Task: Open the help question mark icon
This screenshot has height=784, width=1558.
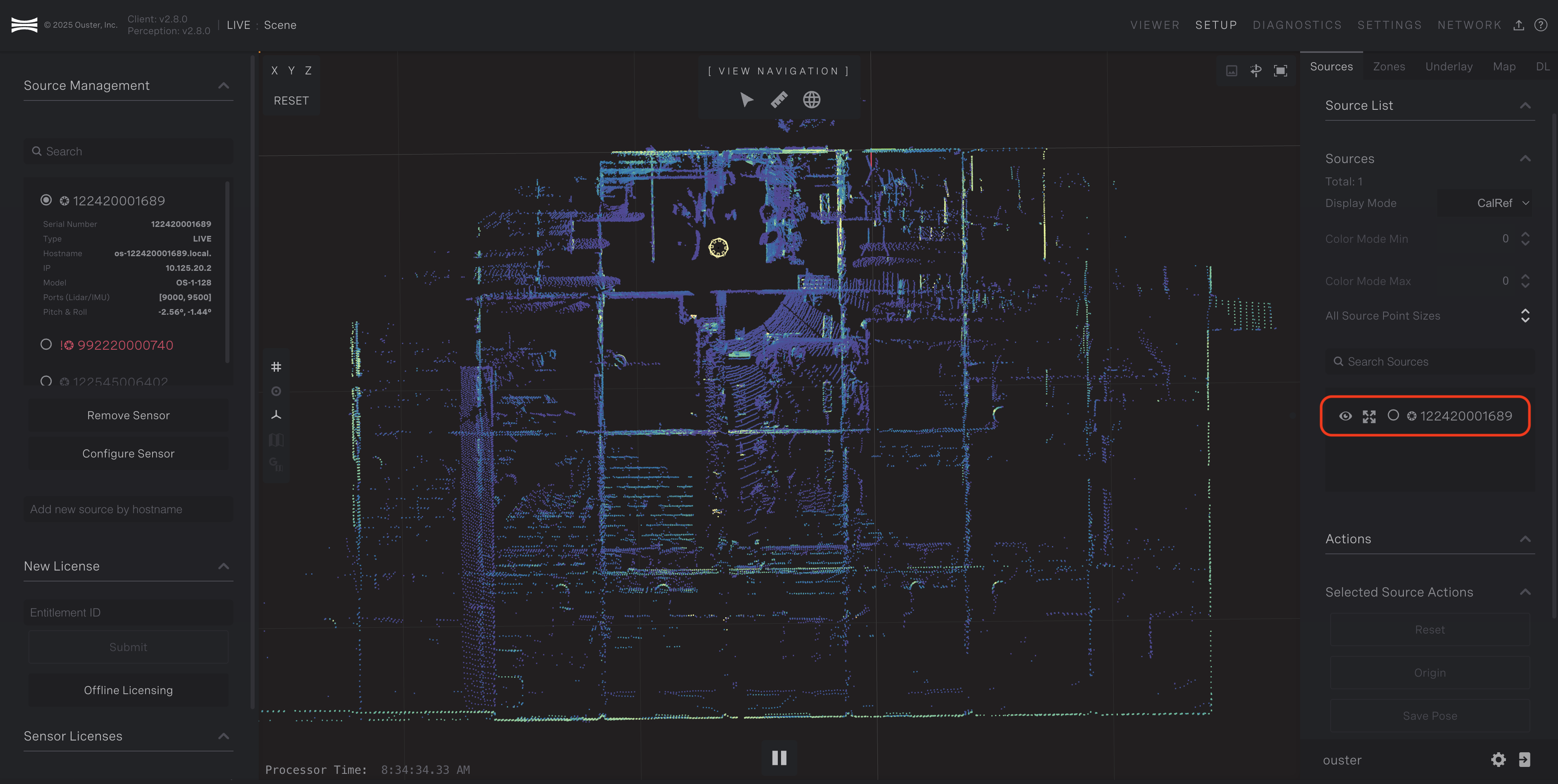Action: click(x=1541, y=25)
